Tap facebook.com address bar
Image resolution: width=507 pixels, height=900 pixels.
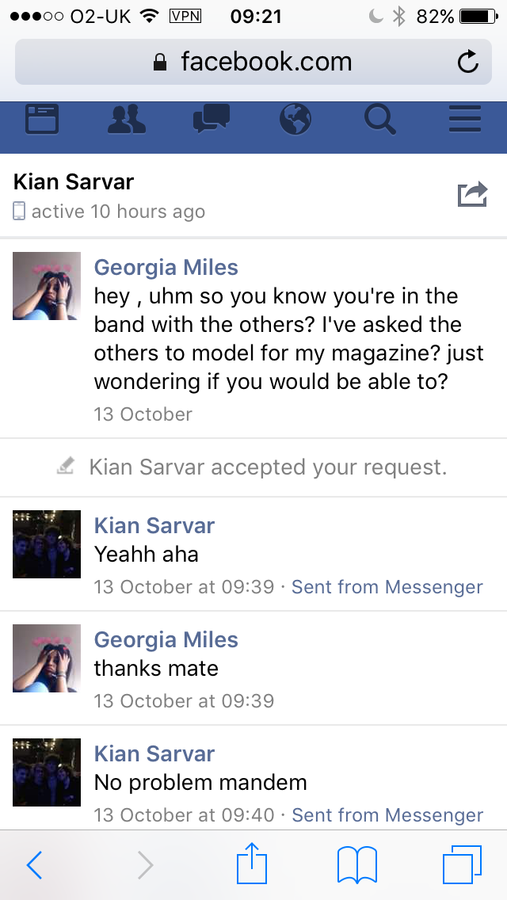click(x=253, y=62)
